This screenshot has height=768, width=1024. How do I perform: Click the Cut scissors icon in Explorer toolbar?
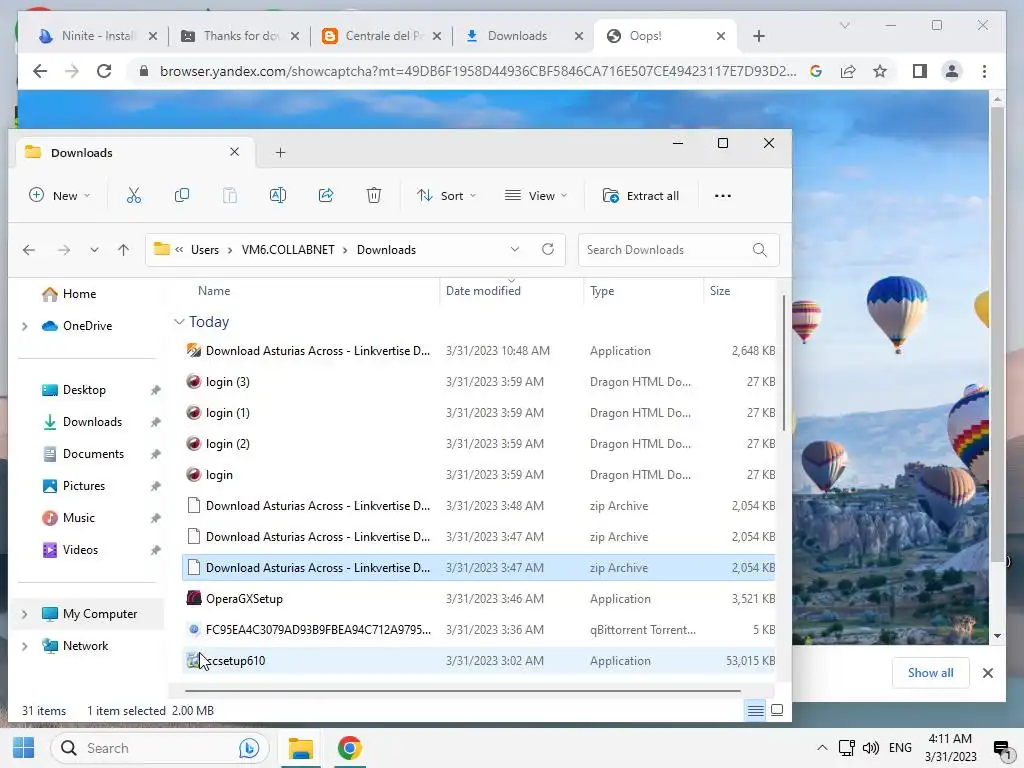tap(134, 195)
